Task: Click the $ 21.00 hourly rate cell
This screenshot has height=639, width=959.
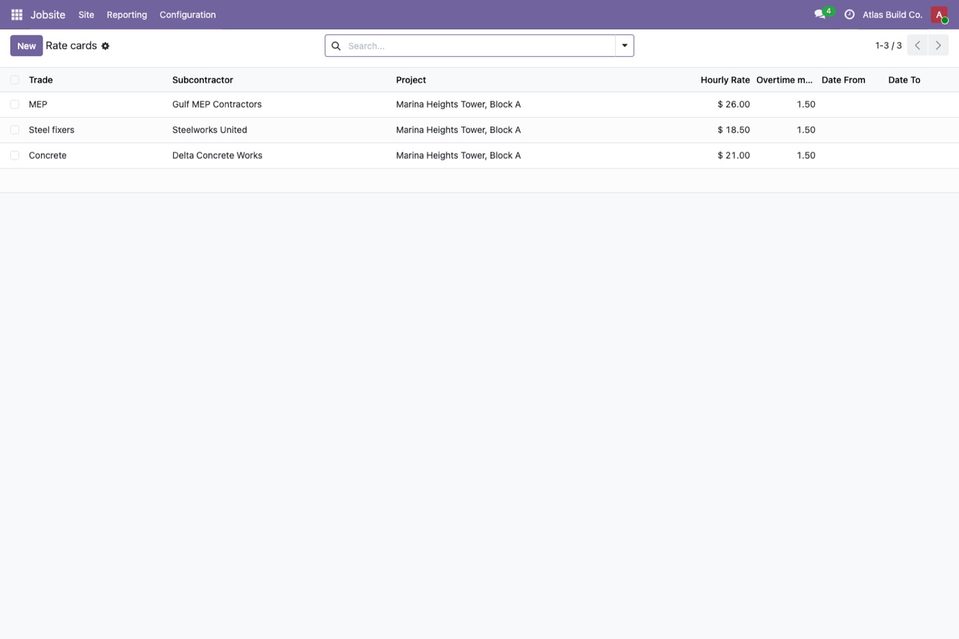Action: (733, 155)
